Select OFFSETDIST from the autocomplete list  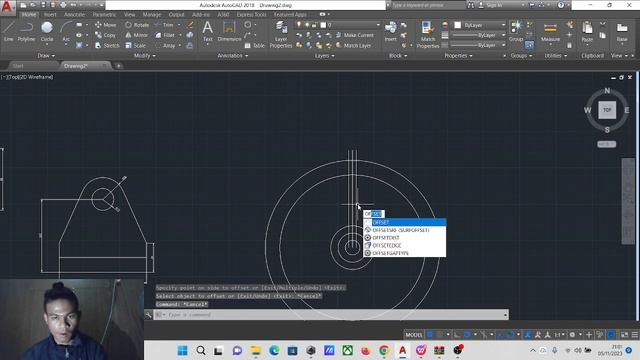click(405, 238)
